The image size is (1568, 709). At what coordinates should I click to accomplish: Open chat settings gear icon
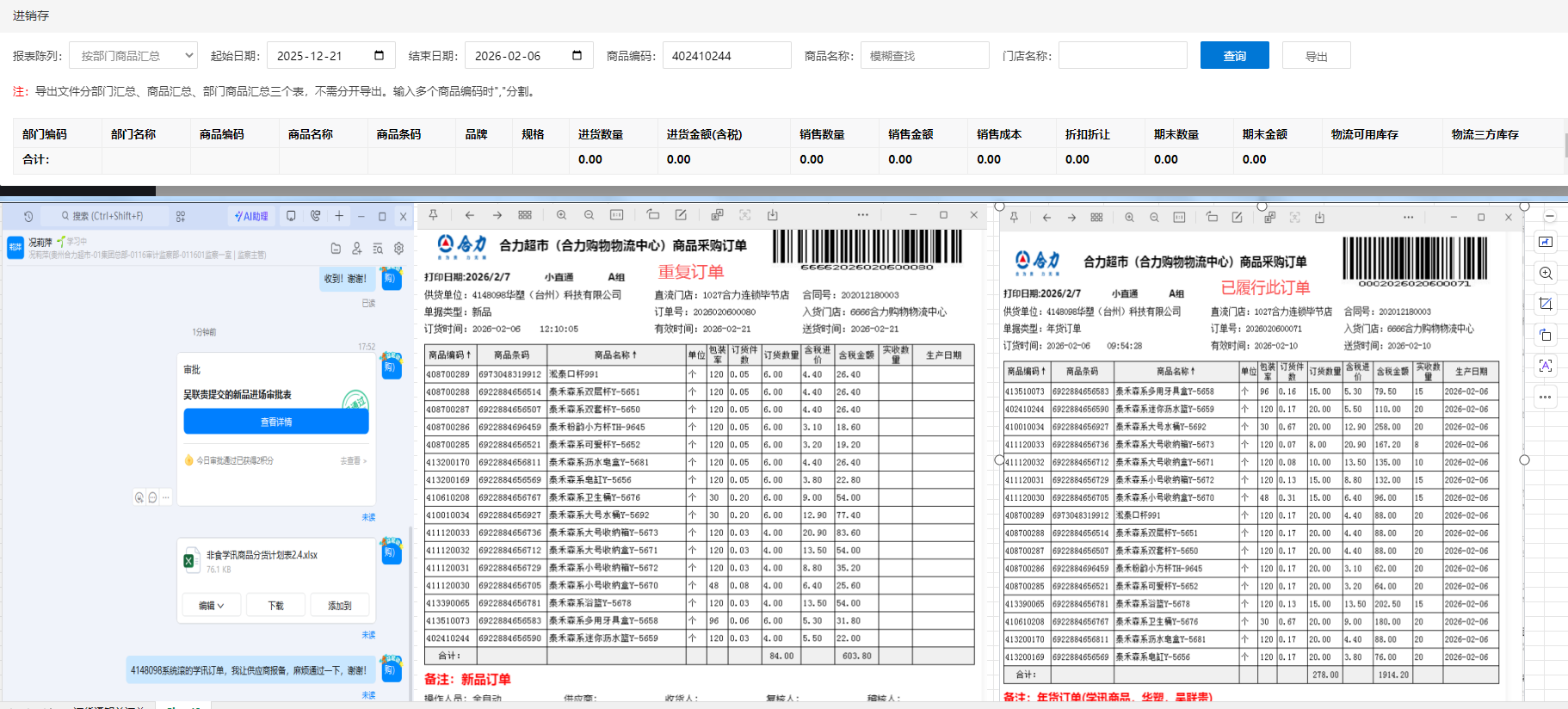398,249
